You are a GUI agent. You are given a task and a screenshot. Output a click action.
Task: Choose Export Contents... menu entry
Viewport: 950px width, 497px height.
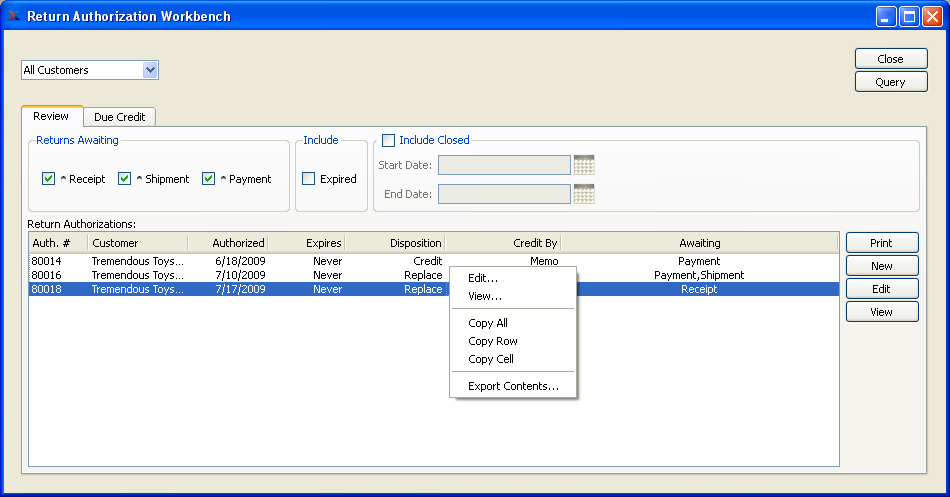(513, 386)
